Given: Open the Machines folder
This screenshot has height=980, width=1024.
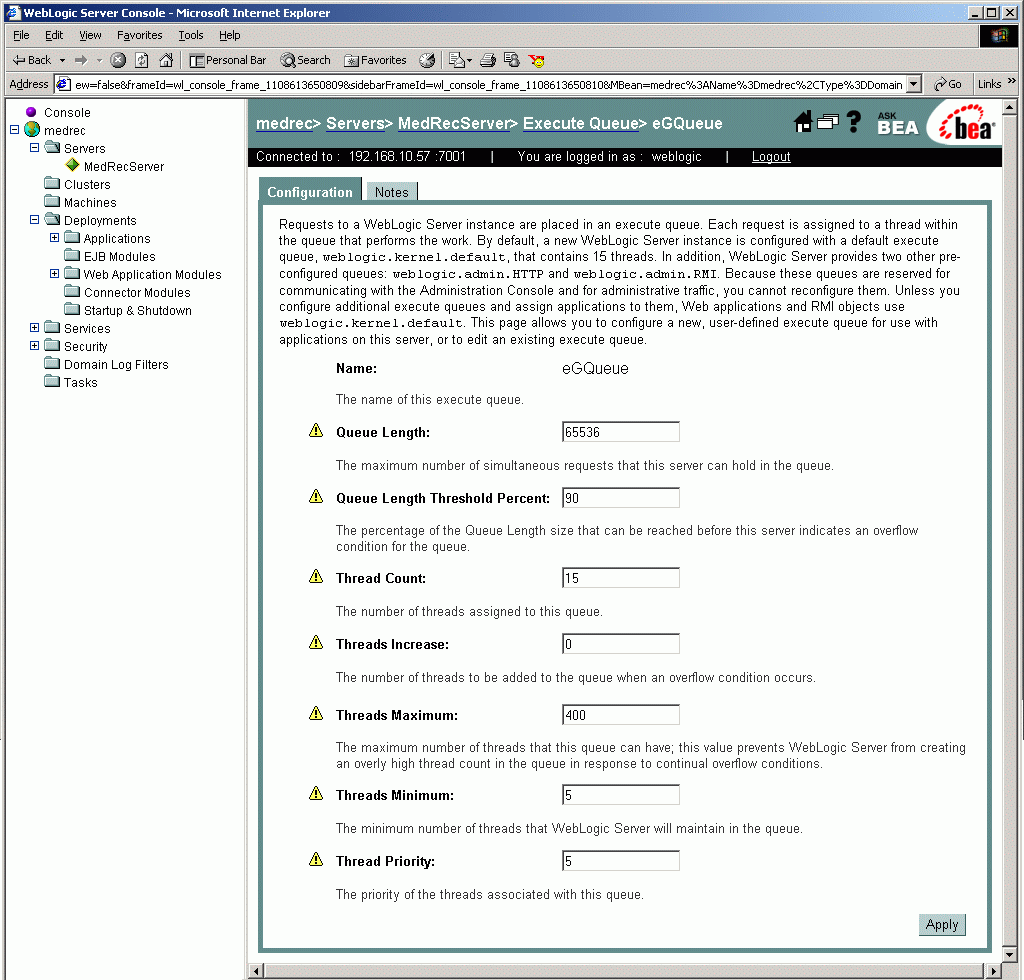Looking at the screenshot, I should 90,202.
